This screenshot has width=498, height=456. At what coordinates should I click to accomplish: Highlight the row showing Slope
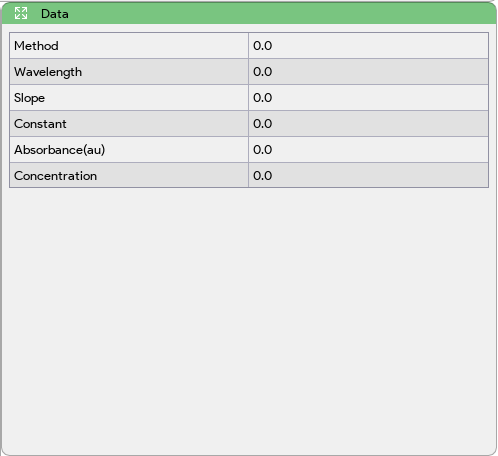249,98
